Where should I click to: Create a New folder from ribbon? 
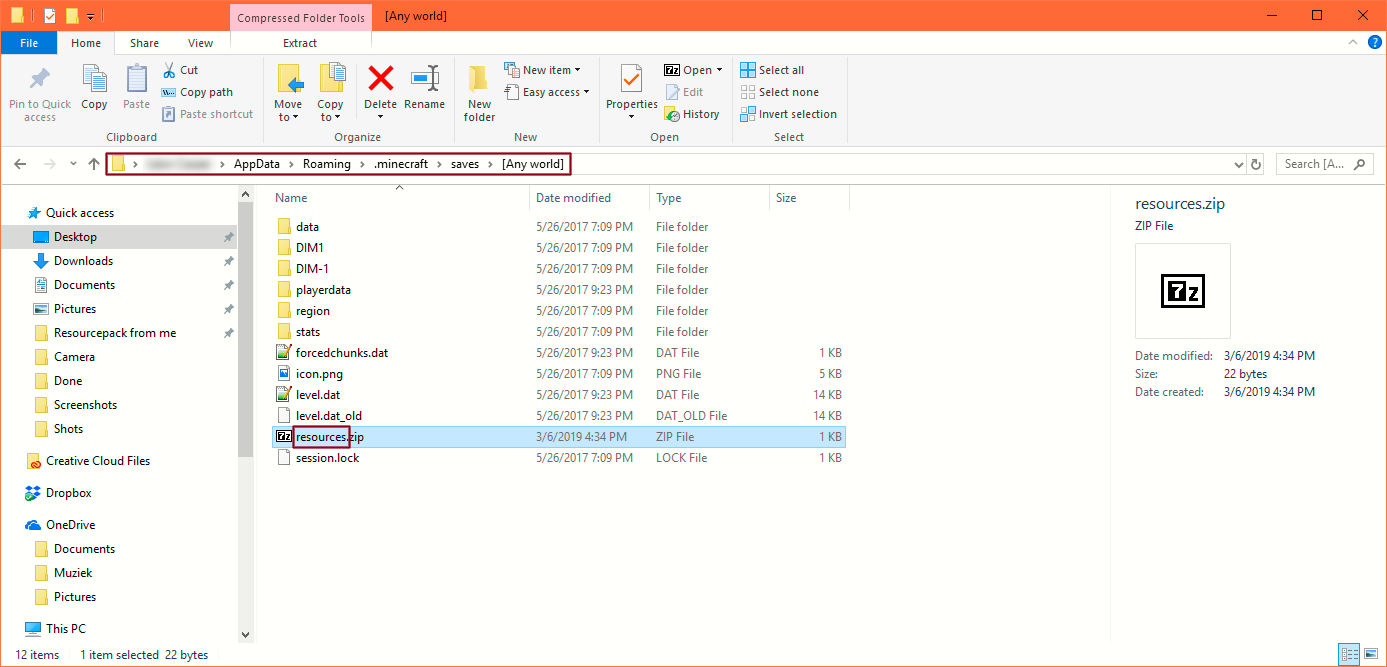pyautogui.click(x=479, y=80)
